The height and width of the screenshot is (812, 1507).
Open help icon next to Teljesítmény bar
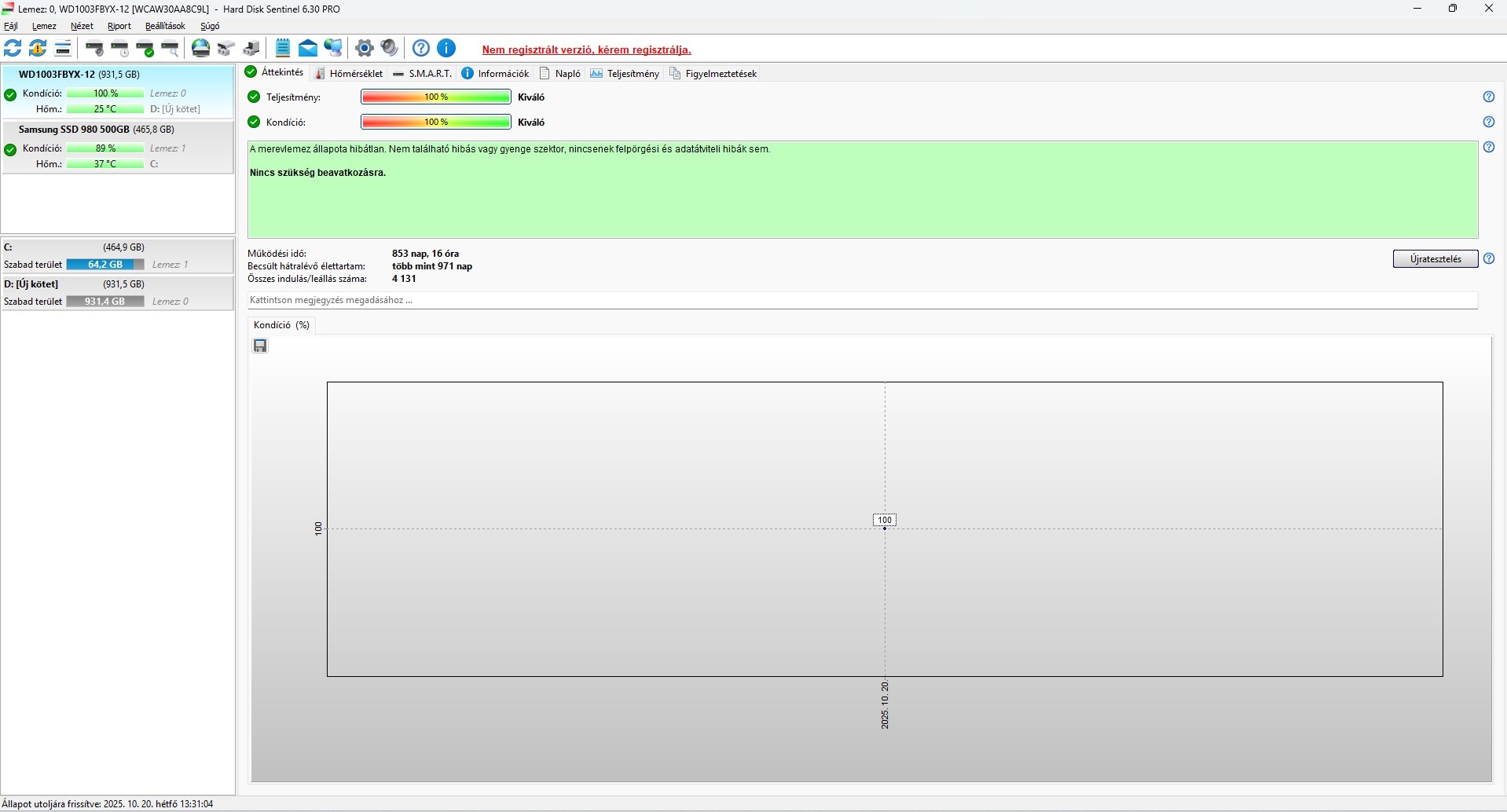tap(1489, 97)
